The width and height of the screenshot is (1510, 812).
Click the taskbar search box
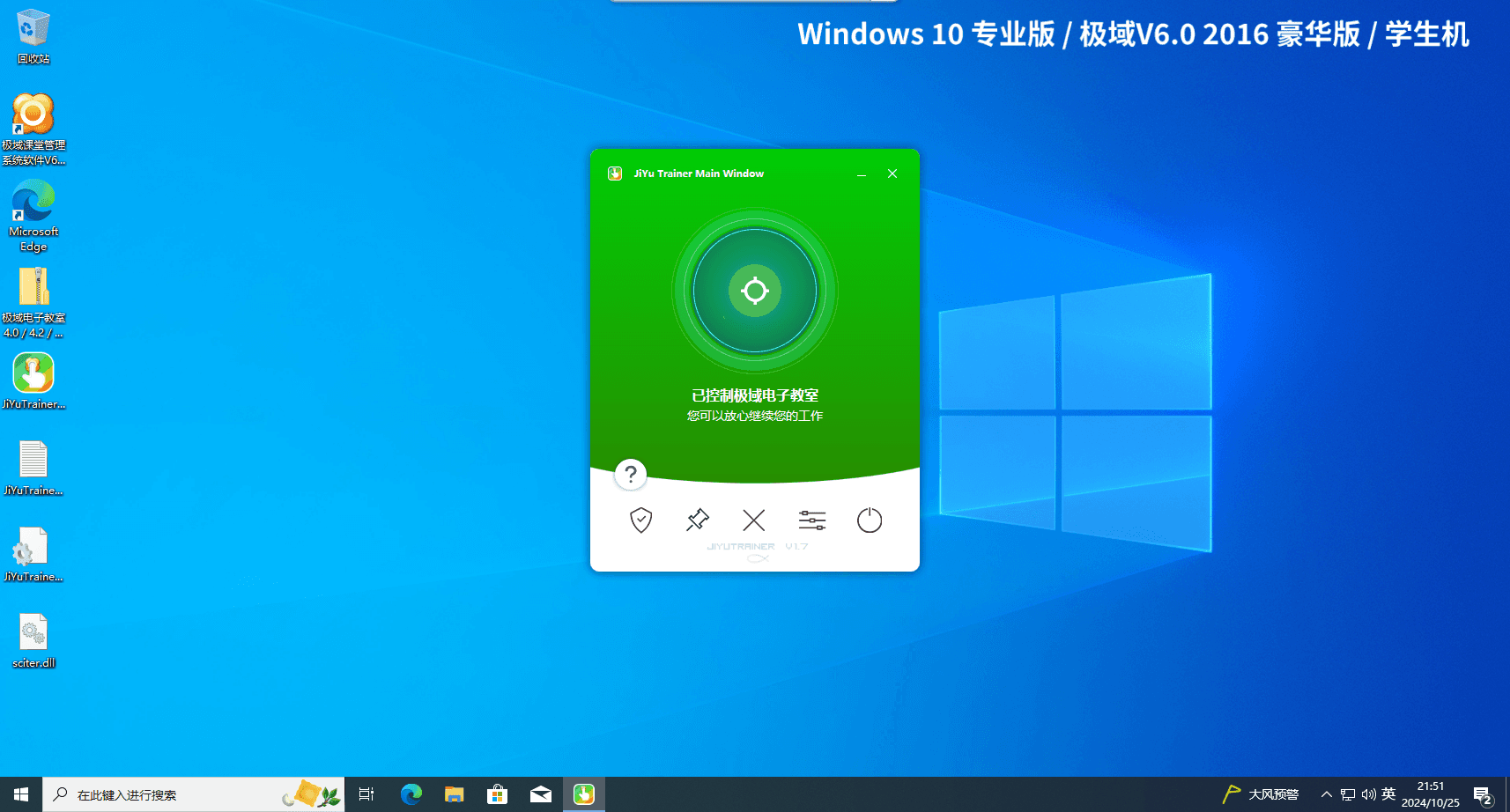point(194,794)
